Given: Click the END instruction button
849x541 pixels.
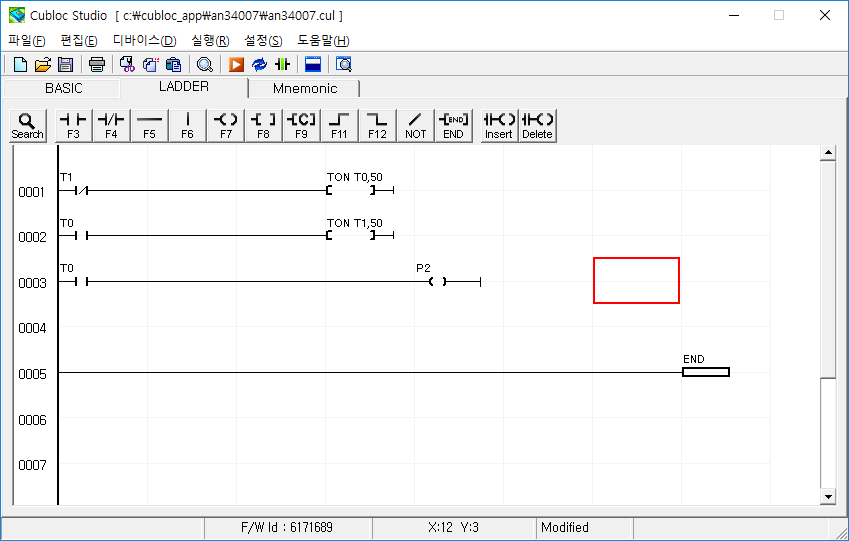Looking at the screenshot, I should pos(454,125).
